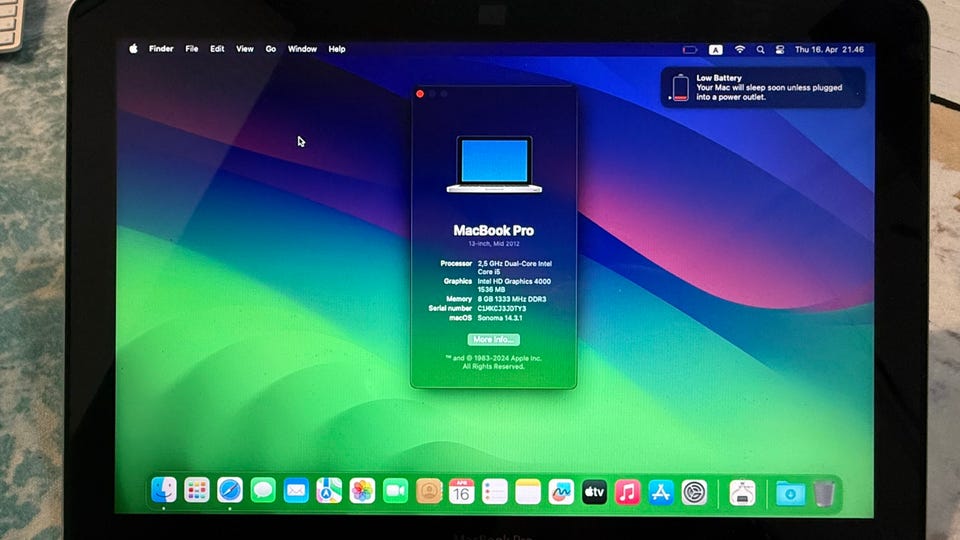
Task: Open the Wi-Fi status menu
Action: coord(740,50)
